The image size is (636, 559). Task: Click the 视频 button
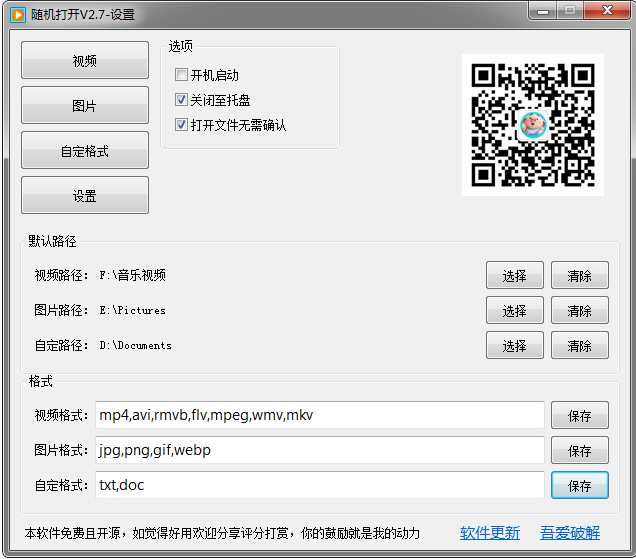coord(85,60)
